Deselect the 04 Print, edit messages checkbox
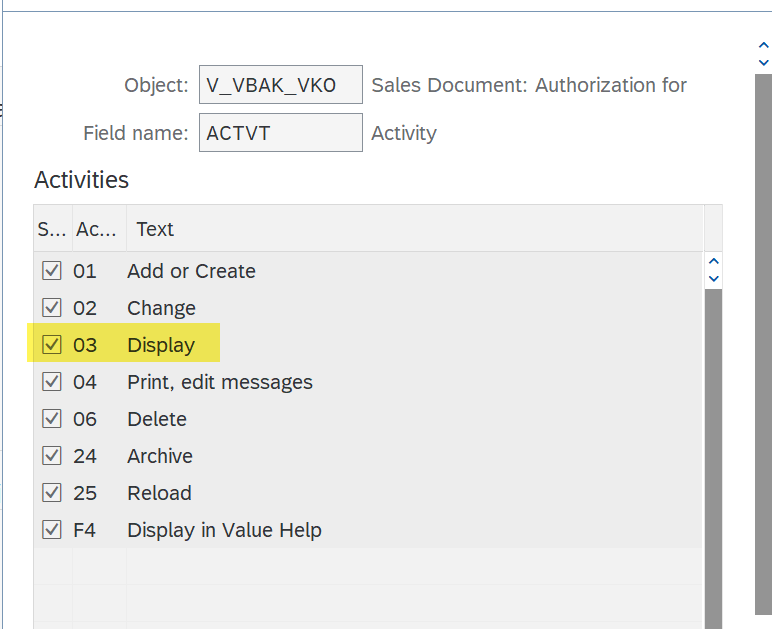The width and height of the screenshot is (772, 629). [51, 382]
